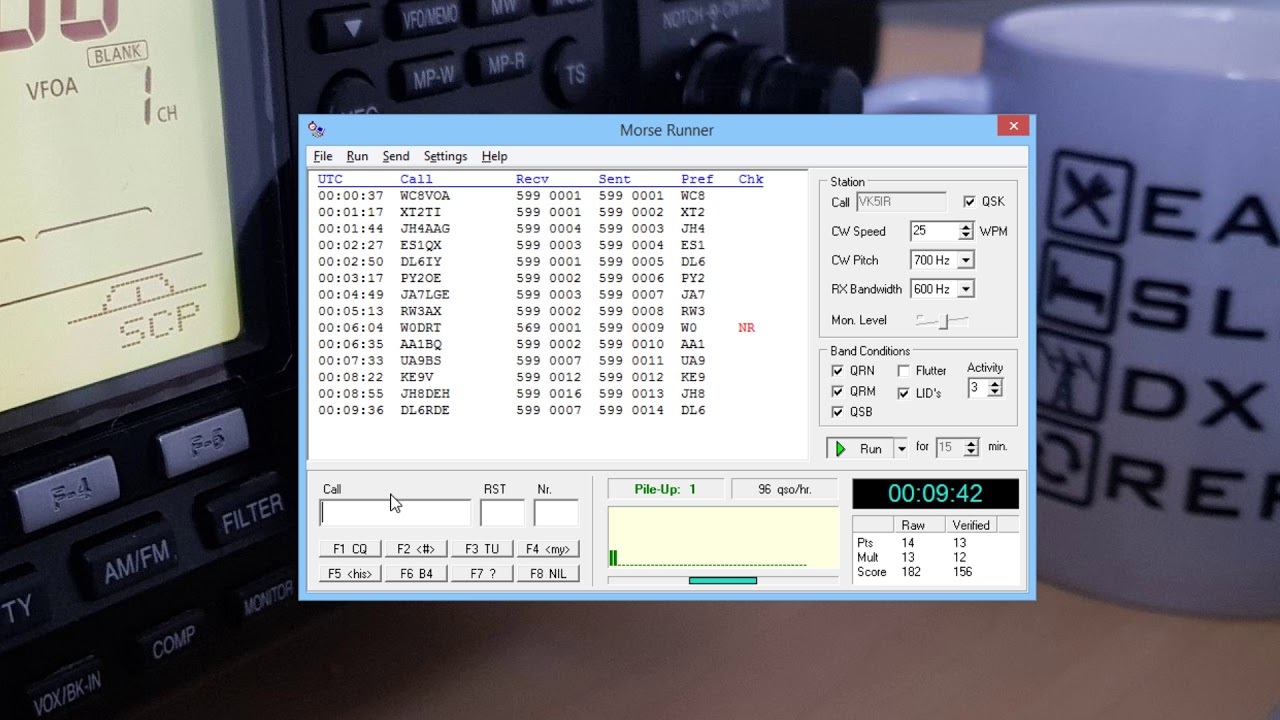
Task: Focus the Nr. entry field
Action: point(556,513)
